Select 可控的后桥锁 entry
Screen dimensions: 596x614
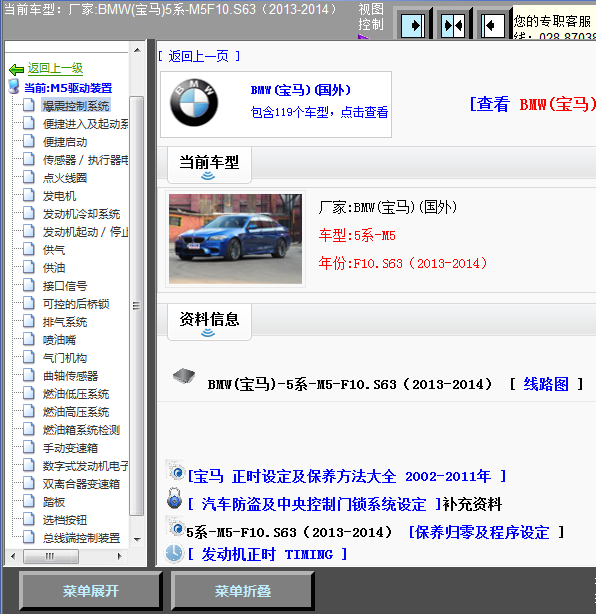pos(76,304)
